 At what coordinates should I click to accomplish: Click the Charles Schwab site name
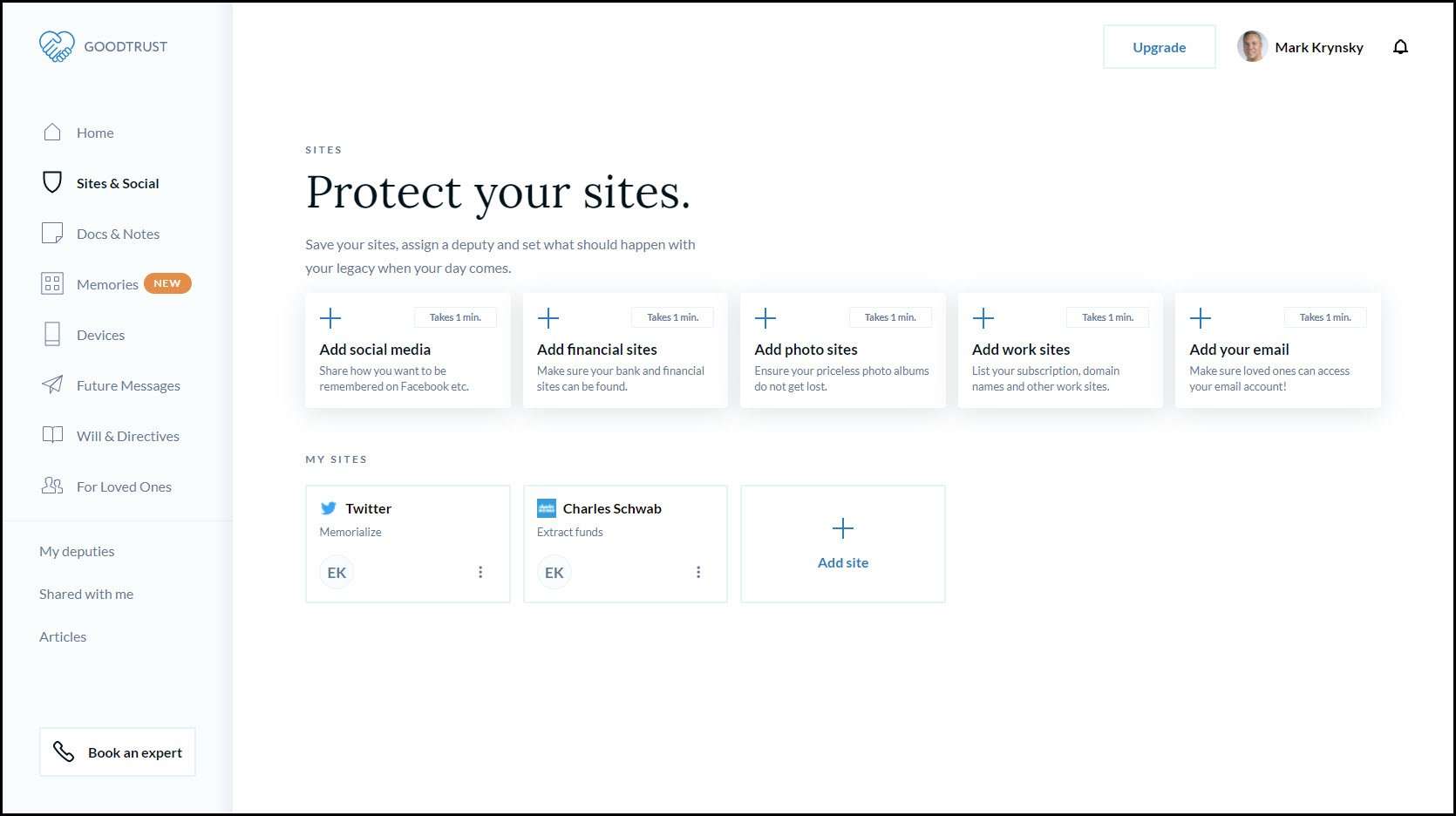point(612,508)
